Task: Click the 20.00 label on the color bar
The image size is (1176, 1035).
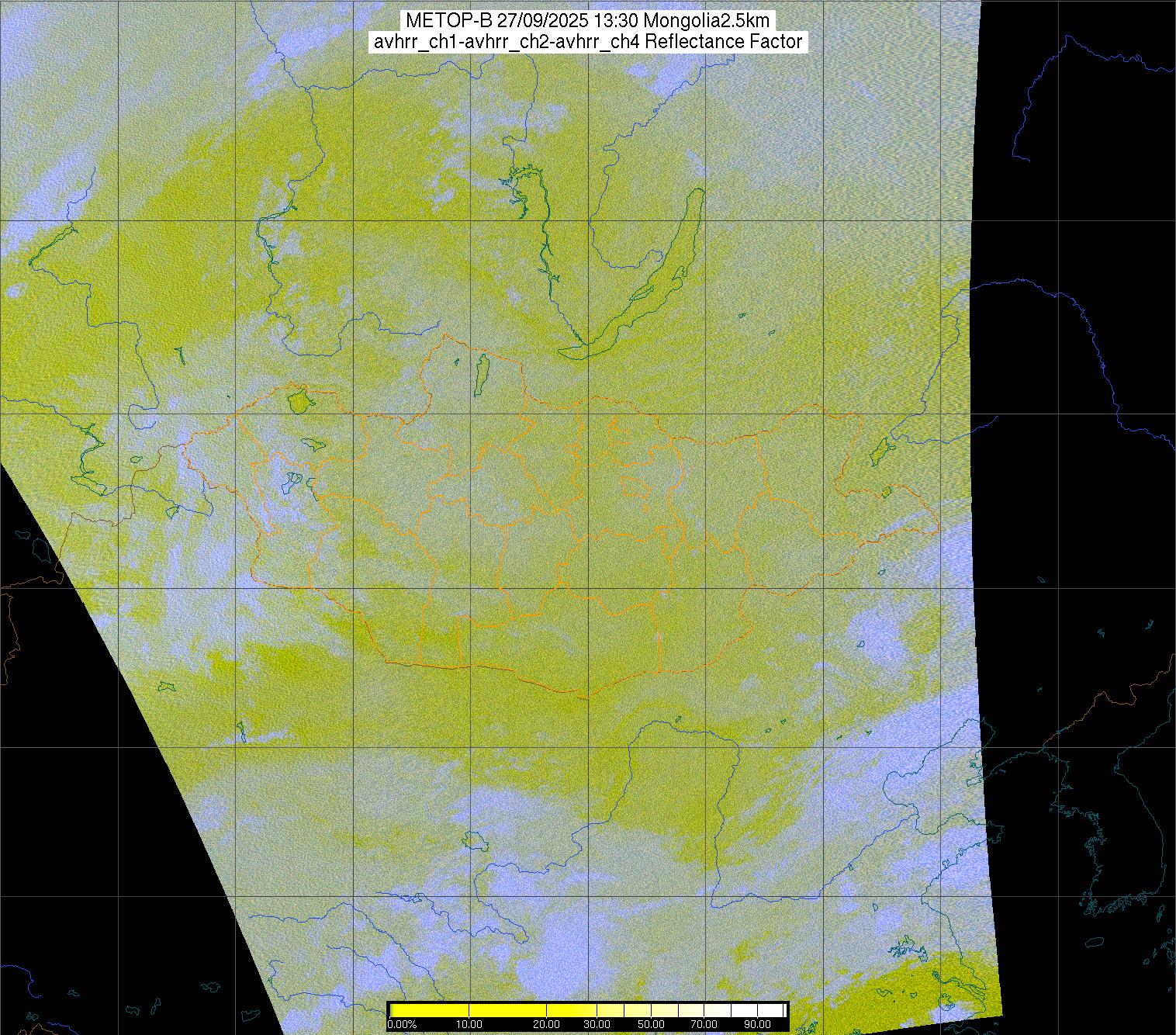Action: (547, 1024)
